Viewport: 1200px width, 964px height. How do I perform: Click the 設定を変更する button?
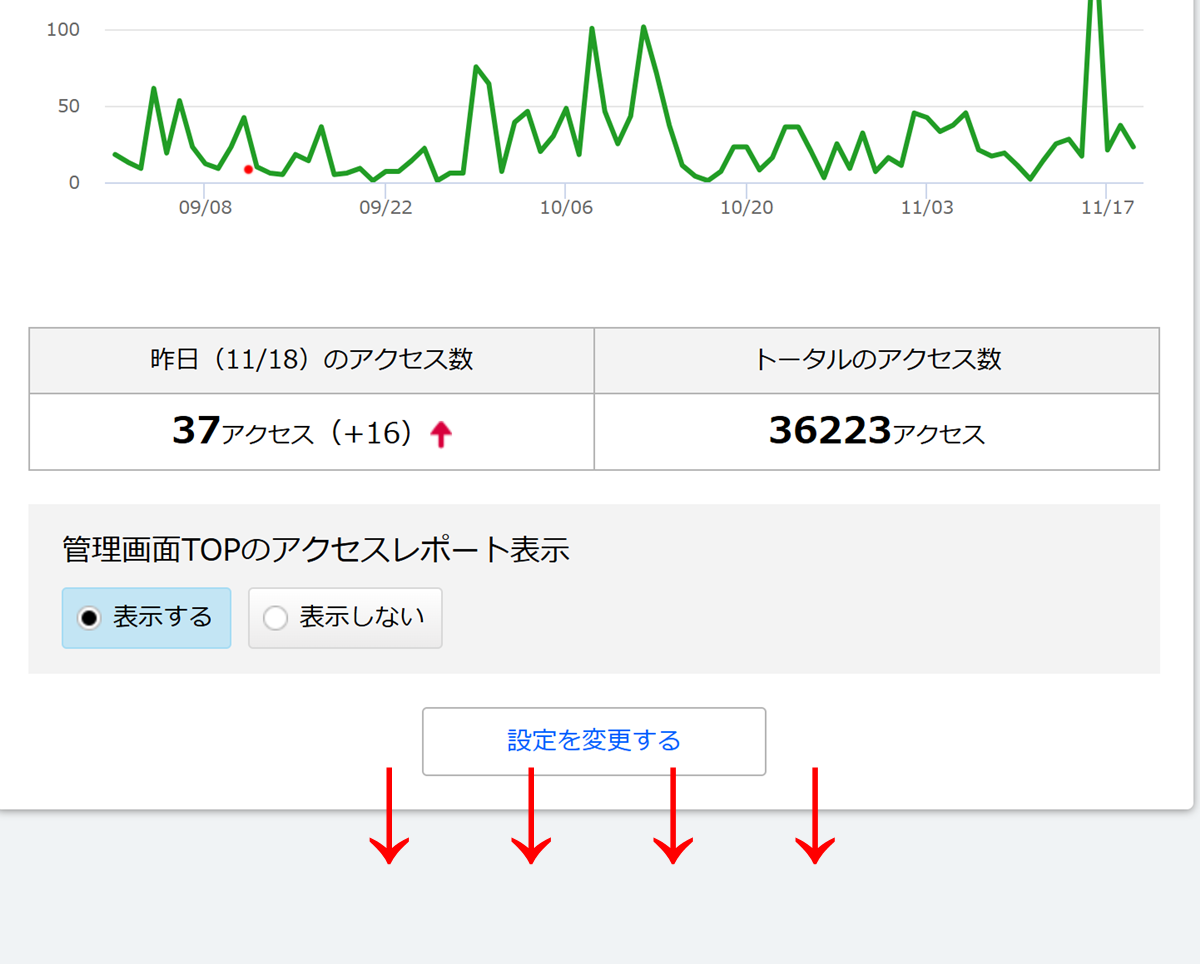[x=594, y=741]
